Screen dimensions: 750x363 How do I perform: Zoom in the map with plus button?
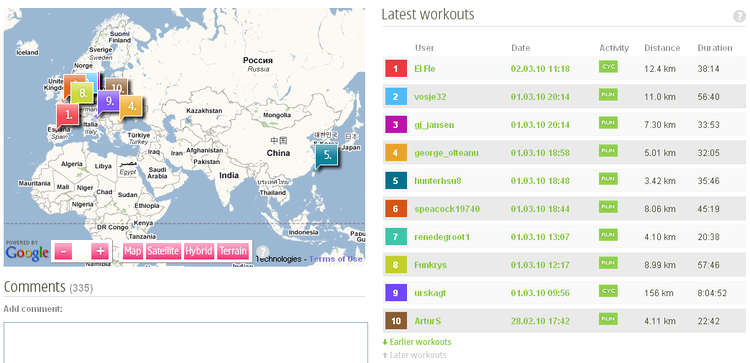[x=100, y=252]
